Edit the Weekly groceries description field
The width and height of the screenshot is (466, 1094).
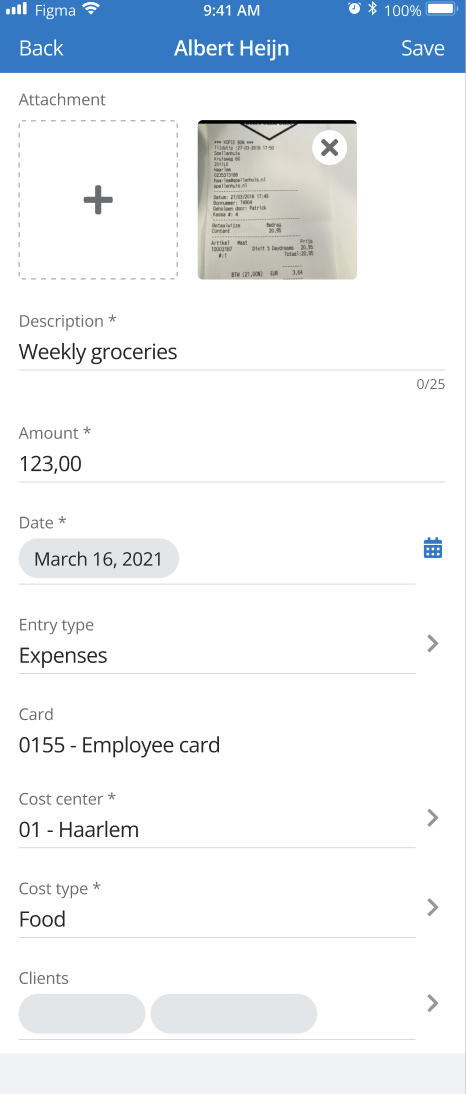coord(232,352)
